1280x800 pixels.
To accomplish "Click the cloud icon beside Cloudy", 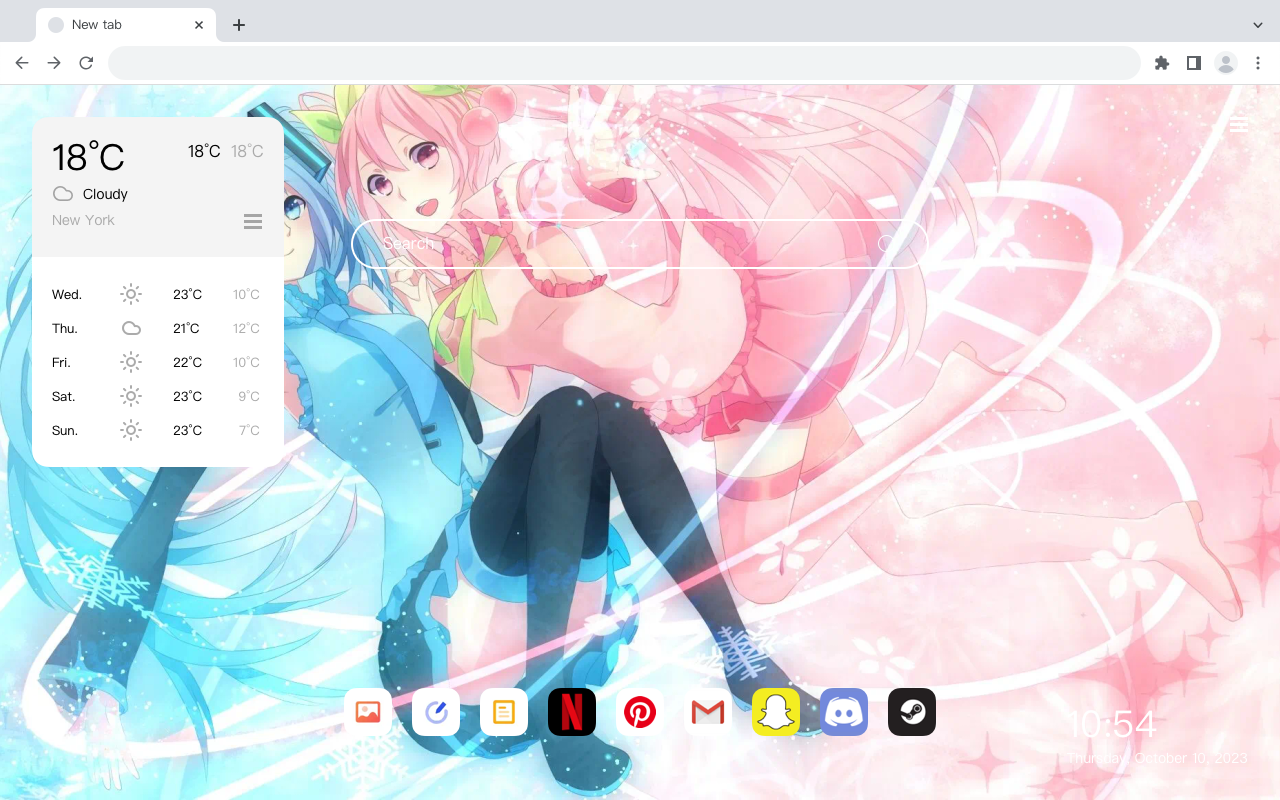I will click(63, 194).
